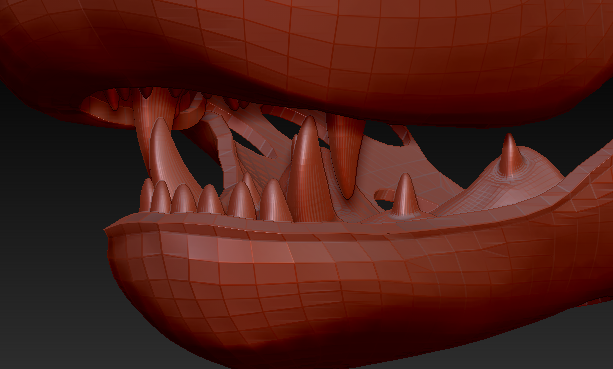The height and width of the screenshot is (369, 613).
Task: Select the spike atop the rounded gum mound
Action: click(x=510, y=155)
